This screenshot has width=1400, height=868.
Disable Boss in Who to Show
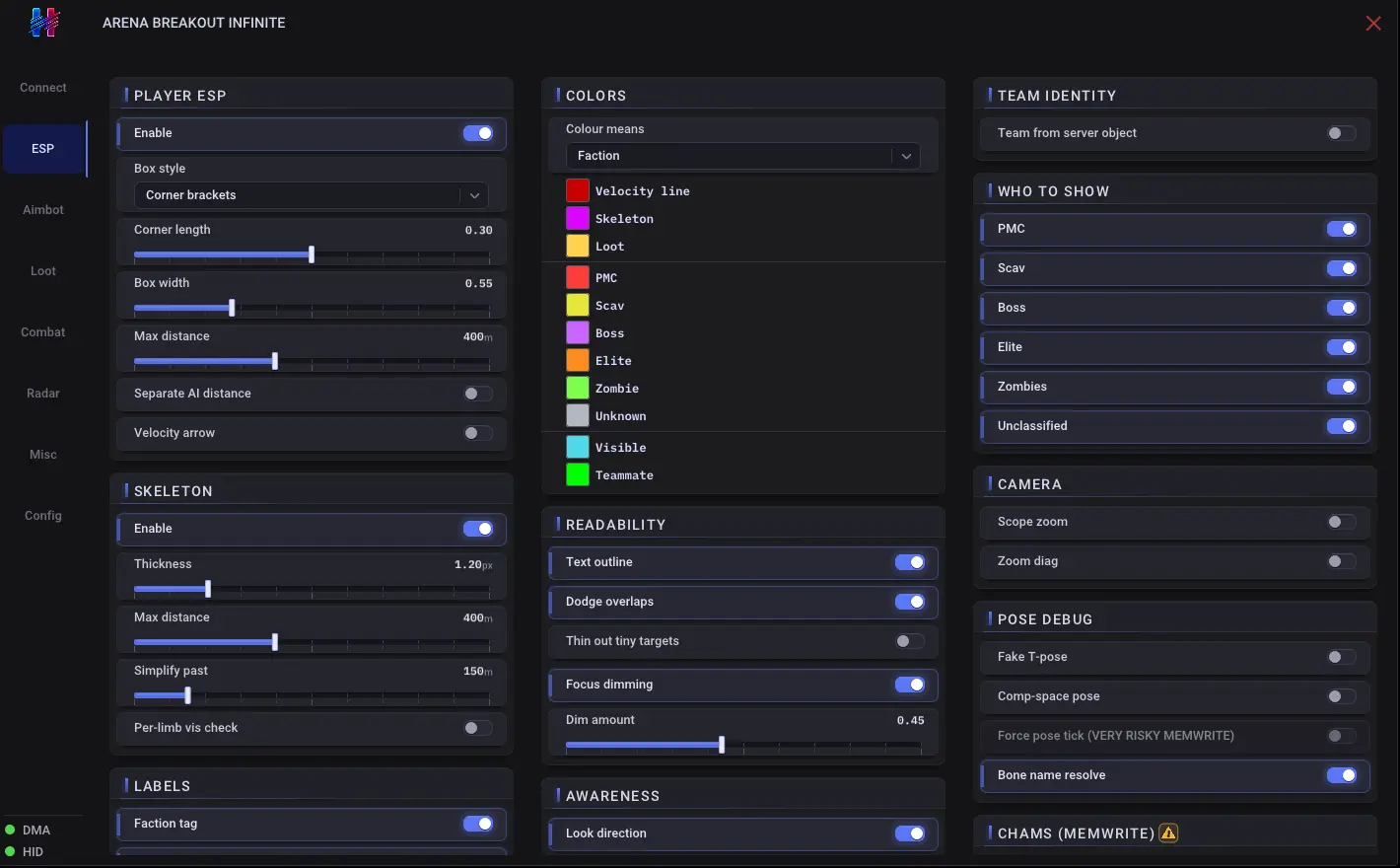[x=1342, y=308]
